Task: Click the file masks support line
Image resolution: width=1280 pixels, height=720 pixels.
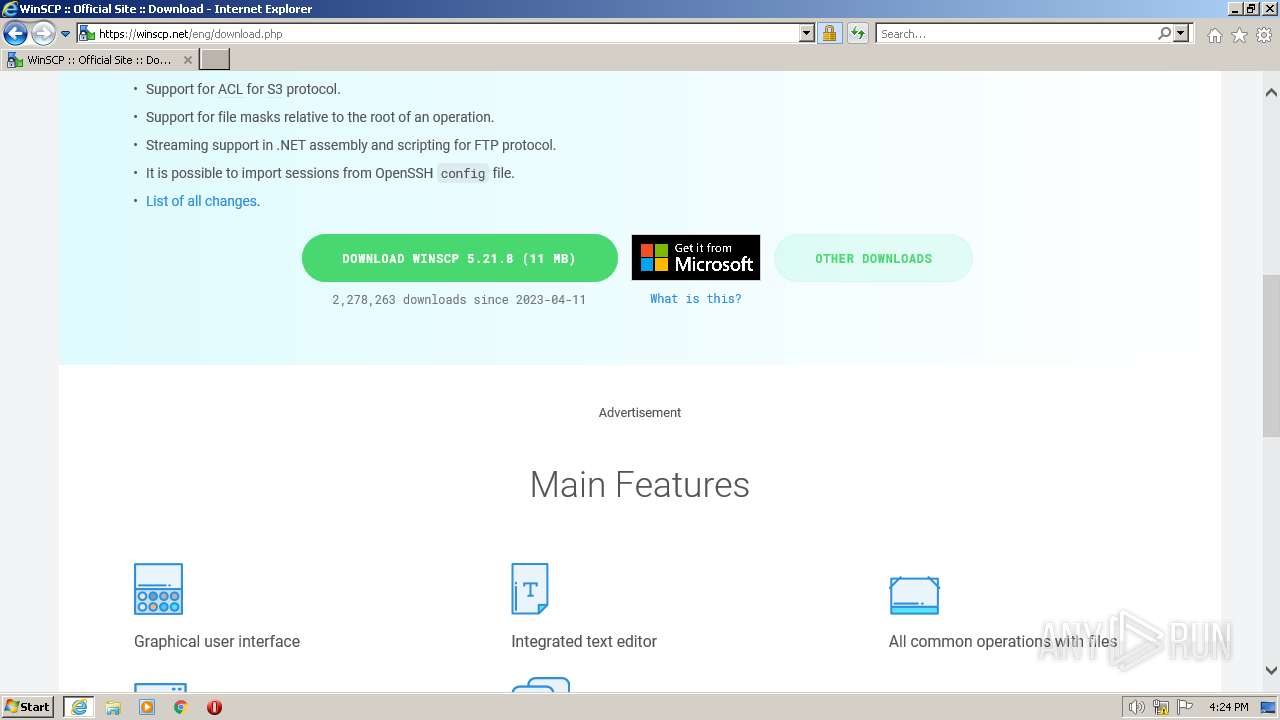Action: click(320, 117)
